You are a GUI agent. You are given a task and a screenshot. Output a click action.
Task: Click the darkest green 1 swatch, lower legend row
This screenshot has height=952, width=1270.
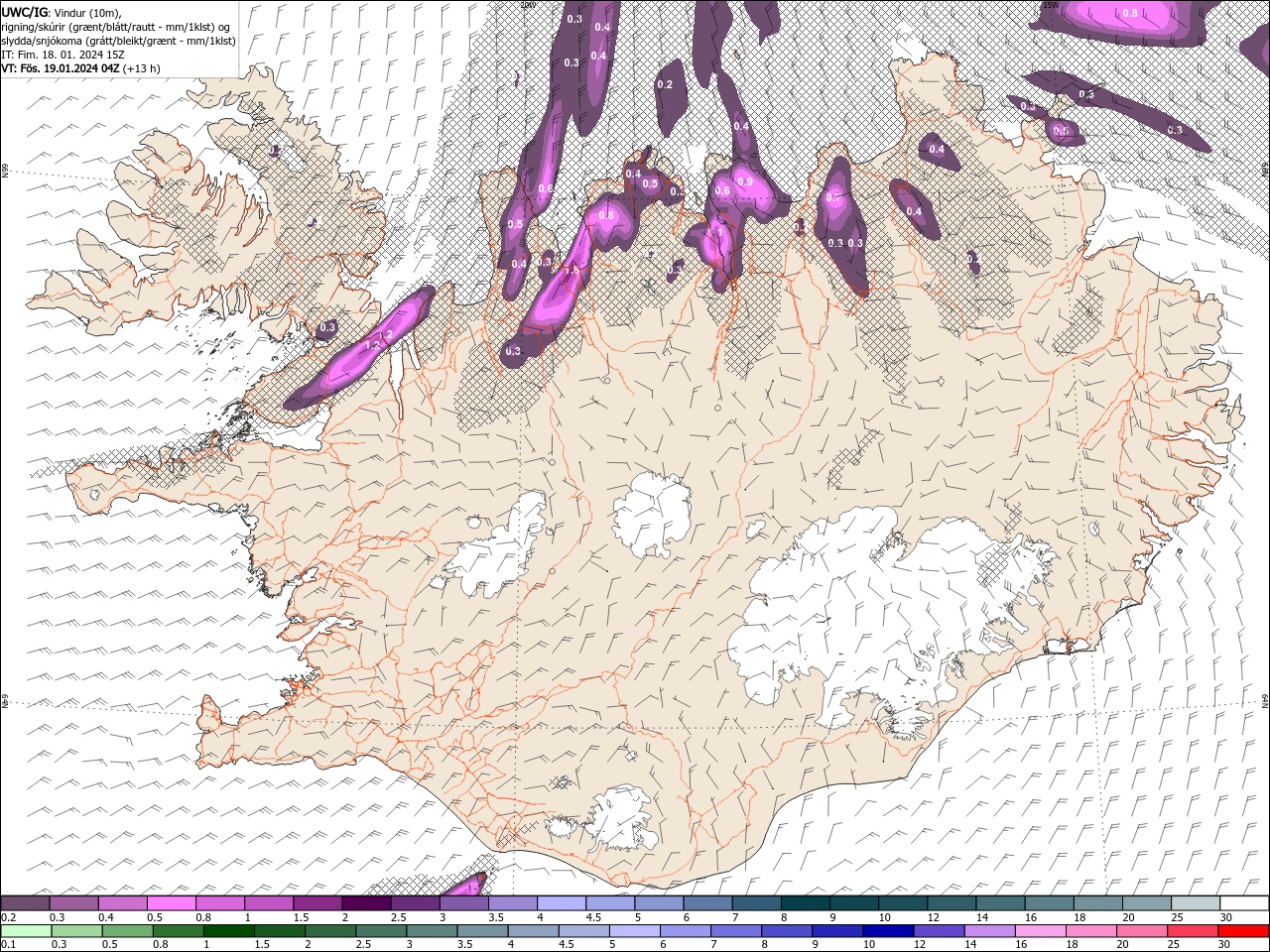228,931
